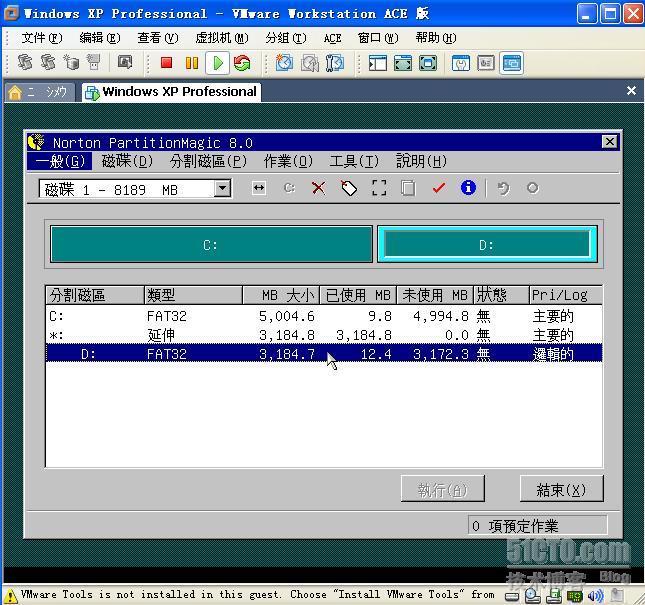Select the C: partition bar in disk map
Screen dimensions: 645x605
(211, 244)
